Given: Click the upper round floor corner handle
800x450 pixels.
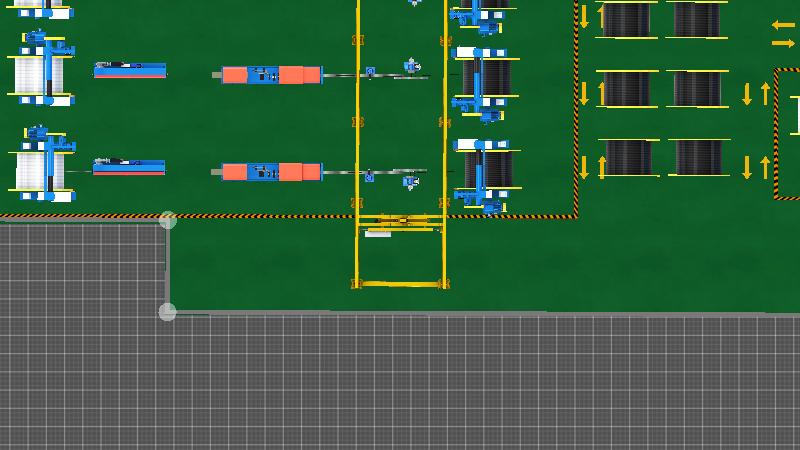Looking at the screenshot, I should pos(168,220).
